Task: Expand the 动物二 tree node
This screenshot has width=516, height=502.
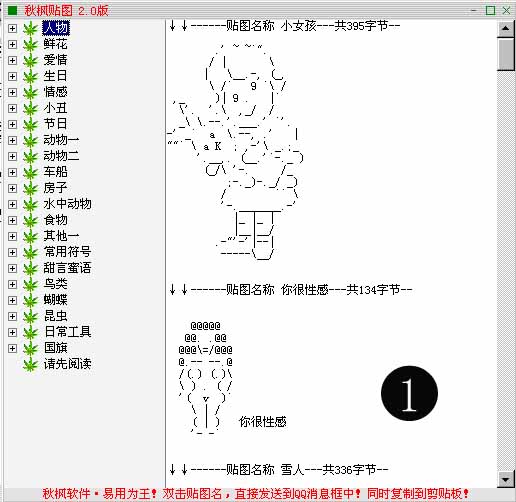Action: [x=12, y=156]
